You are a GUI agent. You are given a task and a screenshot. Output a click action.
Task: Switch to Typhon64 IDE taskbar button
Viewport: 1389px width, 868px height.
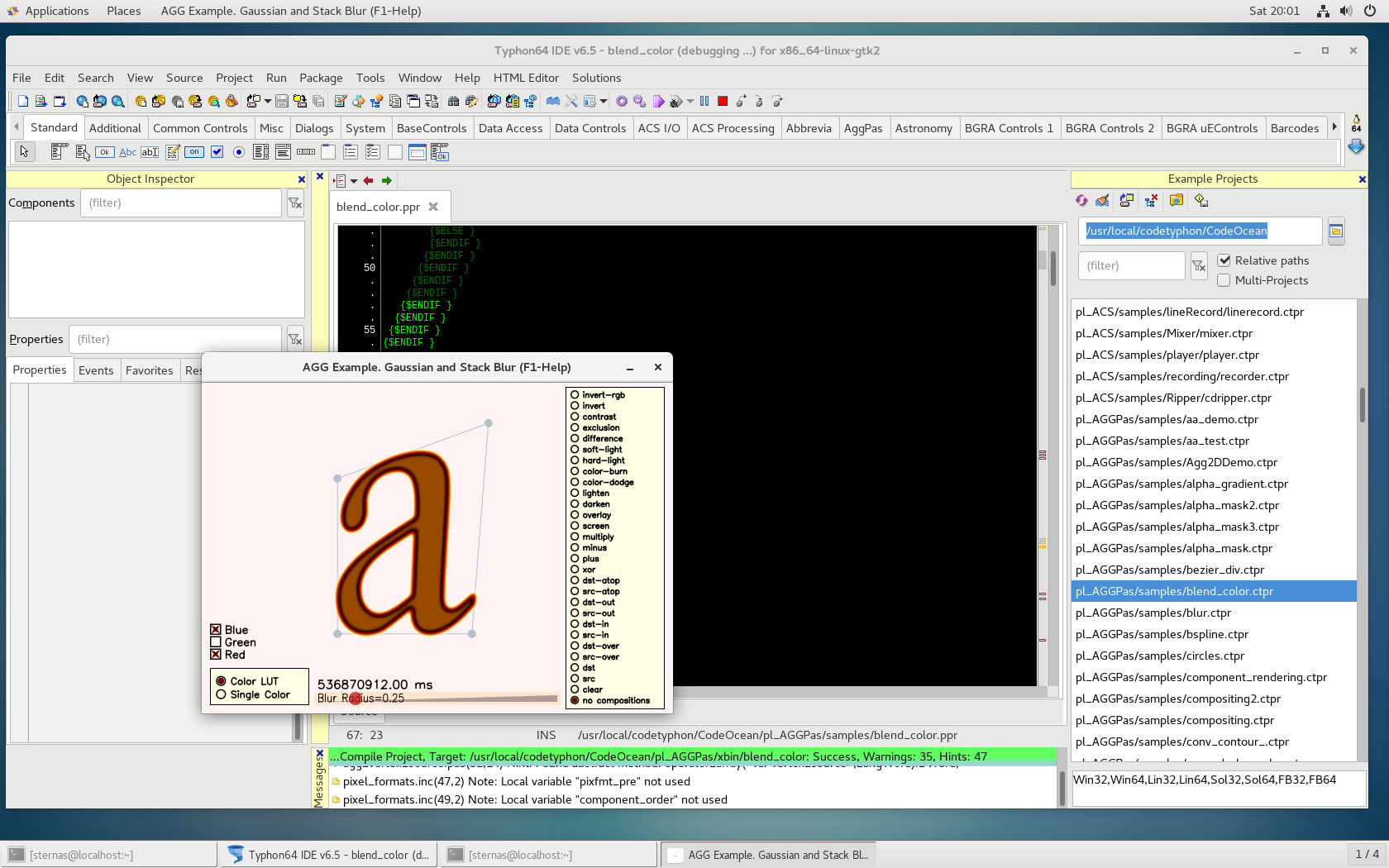point(329,855)
